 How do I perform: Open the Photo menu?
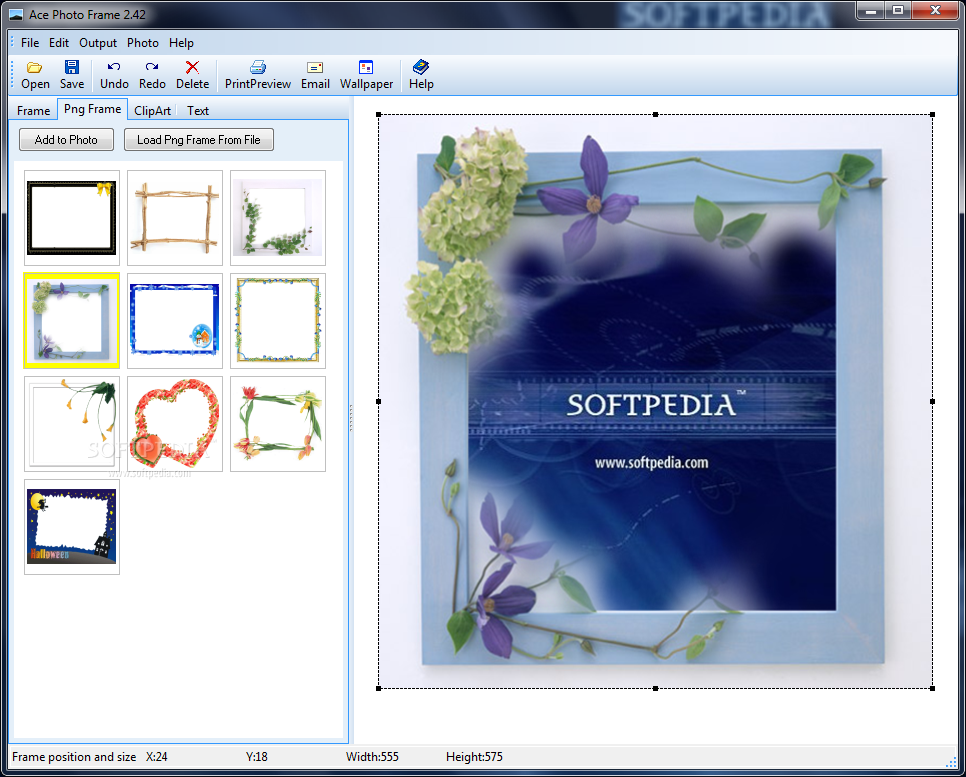pyautogui.click(x=142, y=43)
